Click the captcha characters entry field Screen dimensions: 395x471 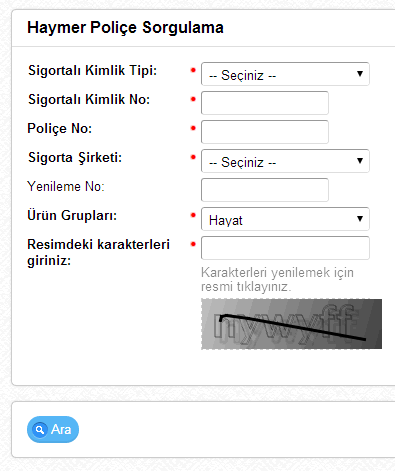[x=285, y=248]
